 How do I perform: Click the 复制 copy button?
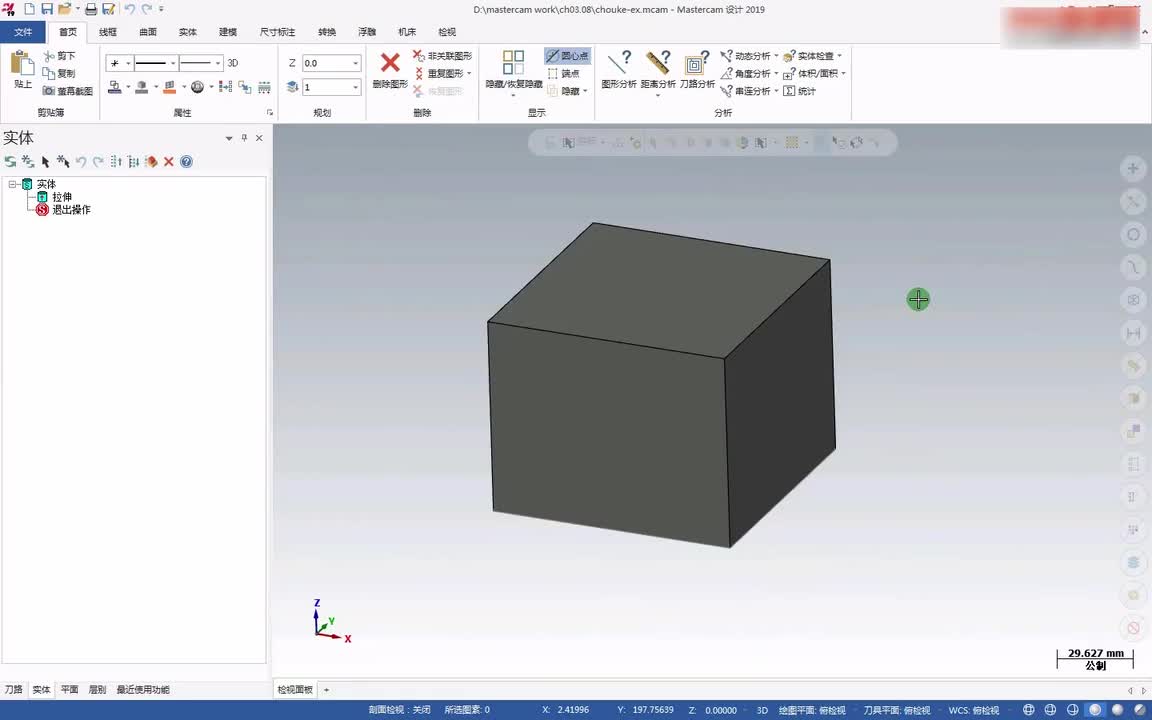(x=59, y=73)
